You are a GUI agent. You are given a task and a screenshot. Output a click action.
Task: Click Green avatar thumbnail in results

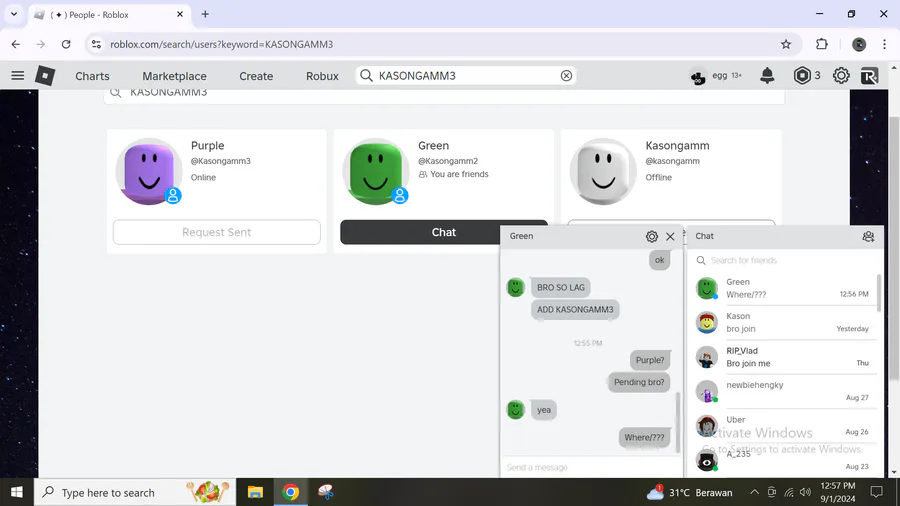[375, 172]
